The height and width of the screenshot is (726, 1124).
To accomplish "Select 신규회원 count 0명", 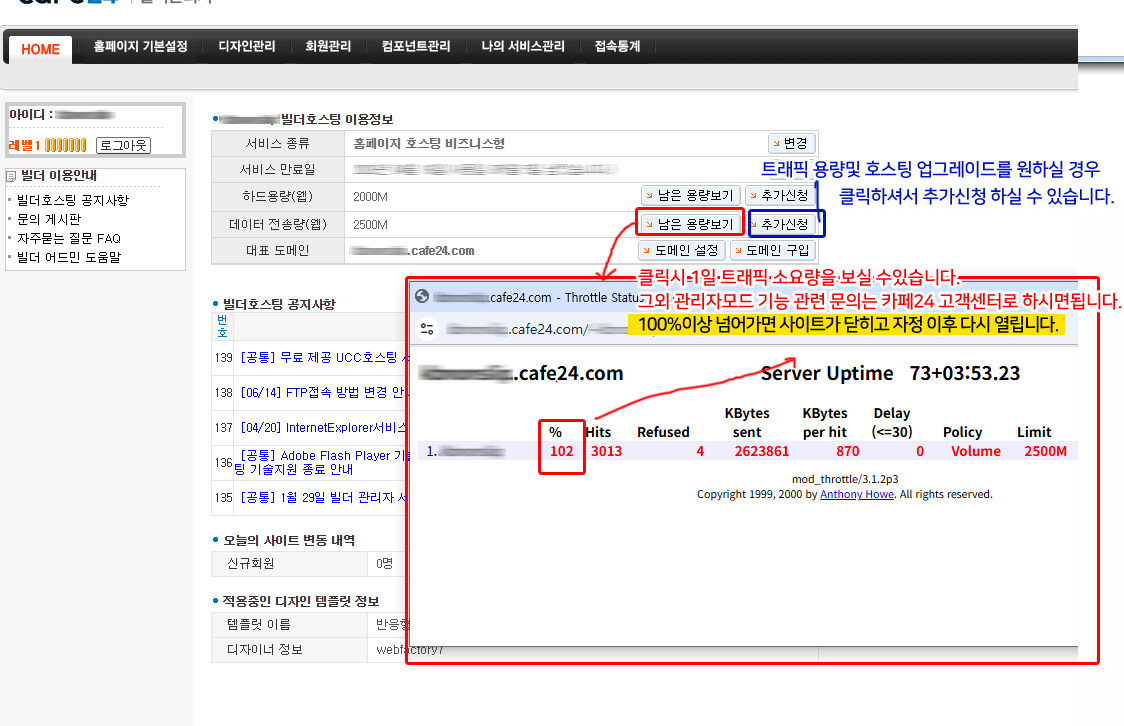I will 384,563.
